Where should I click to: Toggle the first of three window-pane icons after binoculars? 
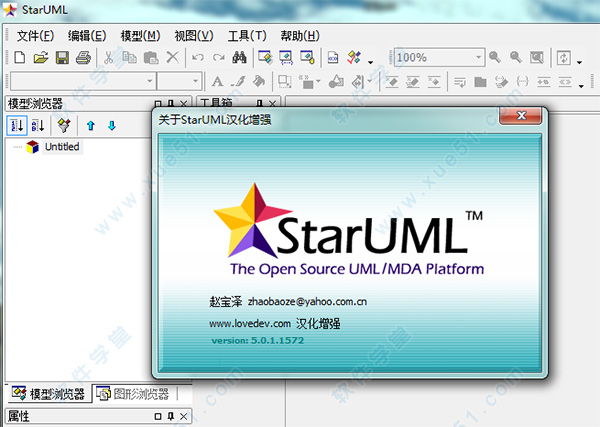click(x=265, y=58)
